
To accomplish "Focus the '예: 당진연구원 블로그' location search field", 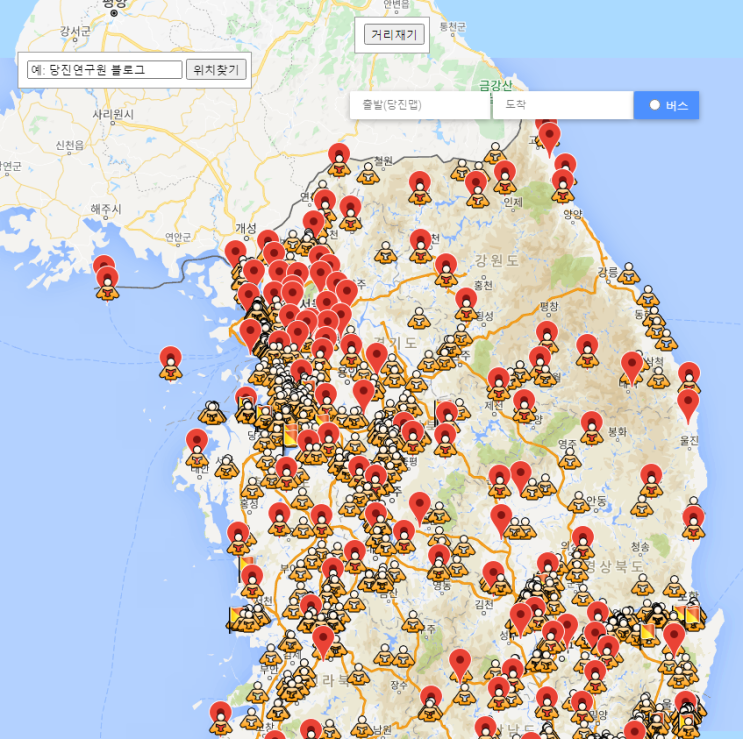I will point(105,70).
